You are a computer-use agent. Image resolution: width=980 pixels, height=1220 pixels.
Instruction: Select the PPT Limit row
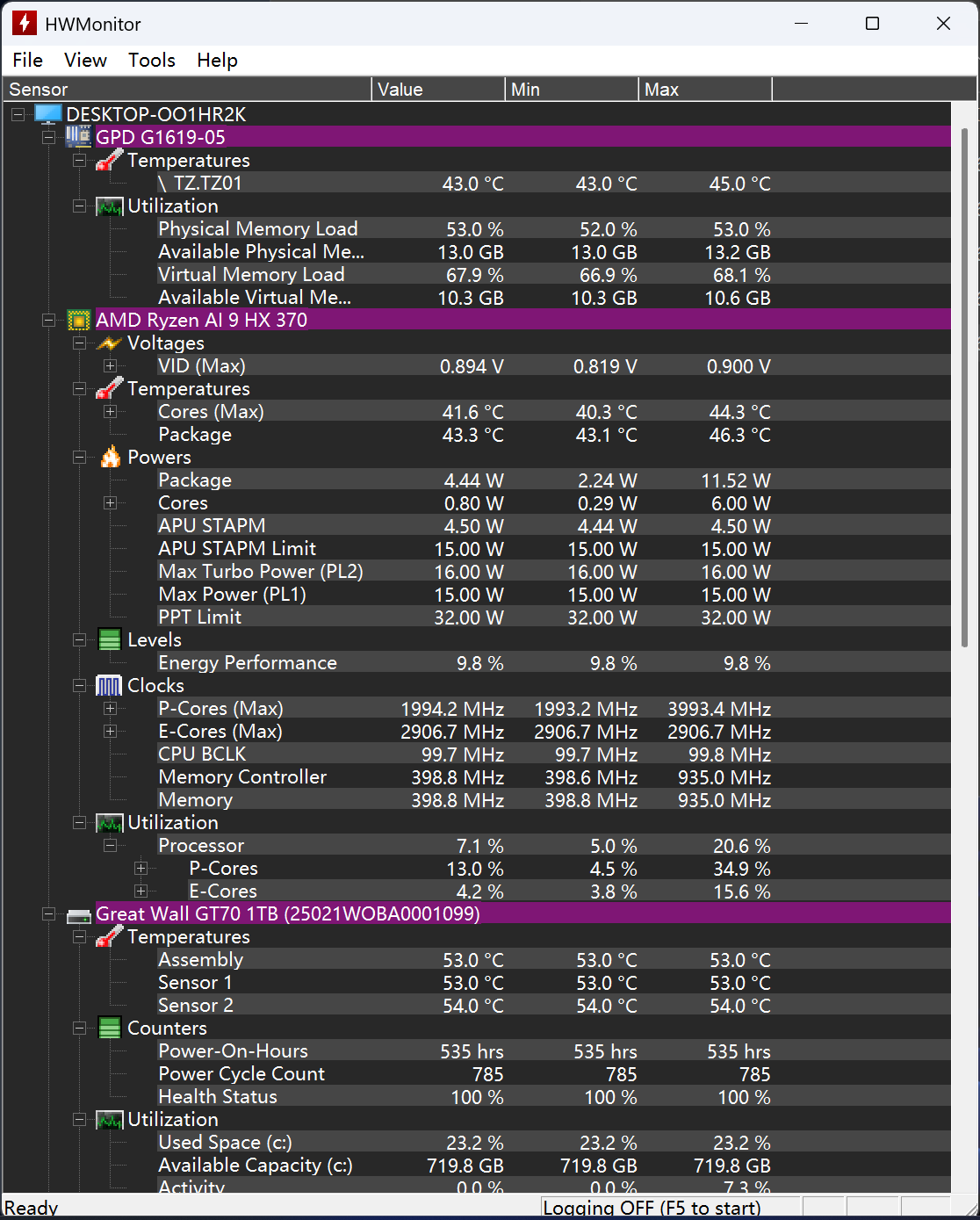pos(553,617)
